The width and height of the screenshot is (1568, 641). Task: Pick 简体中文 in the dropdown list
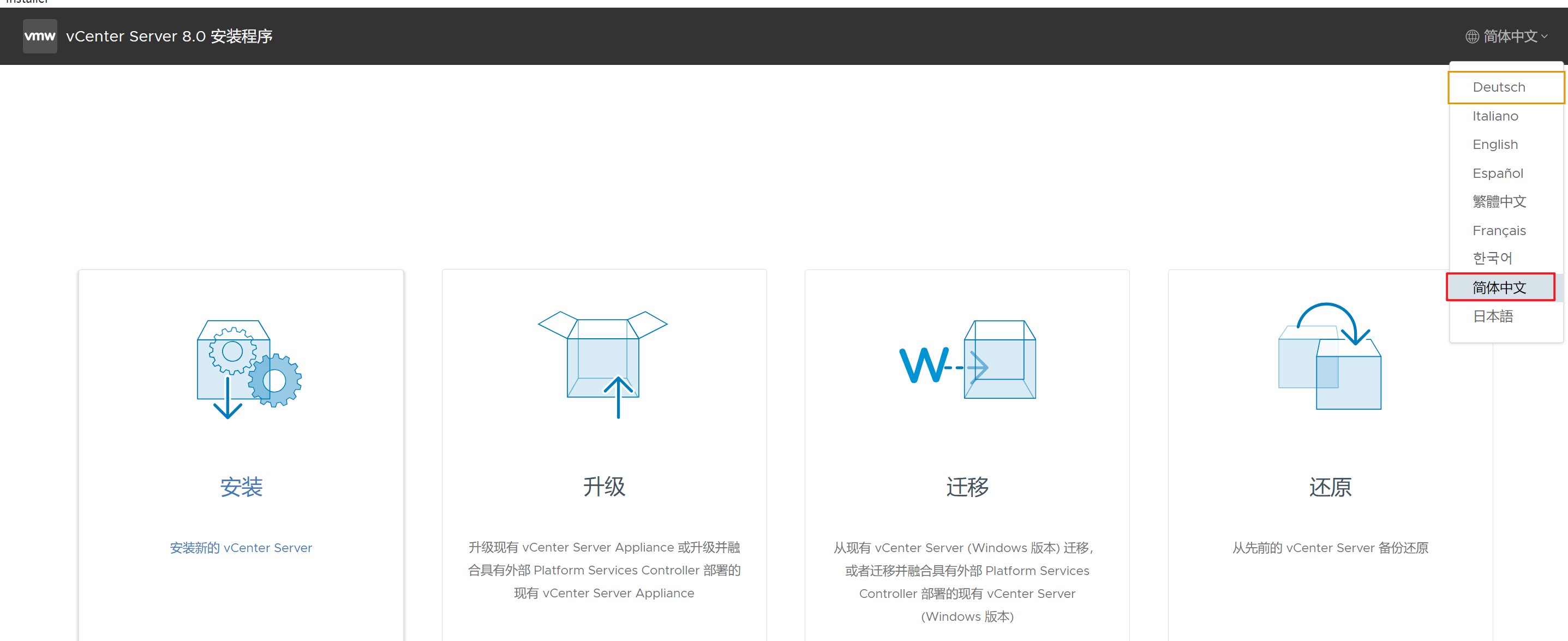coord(1499,287)
